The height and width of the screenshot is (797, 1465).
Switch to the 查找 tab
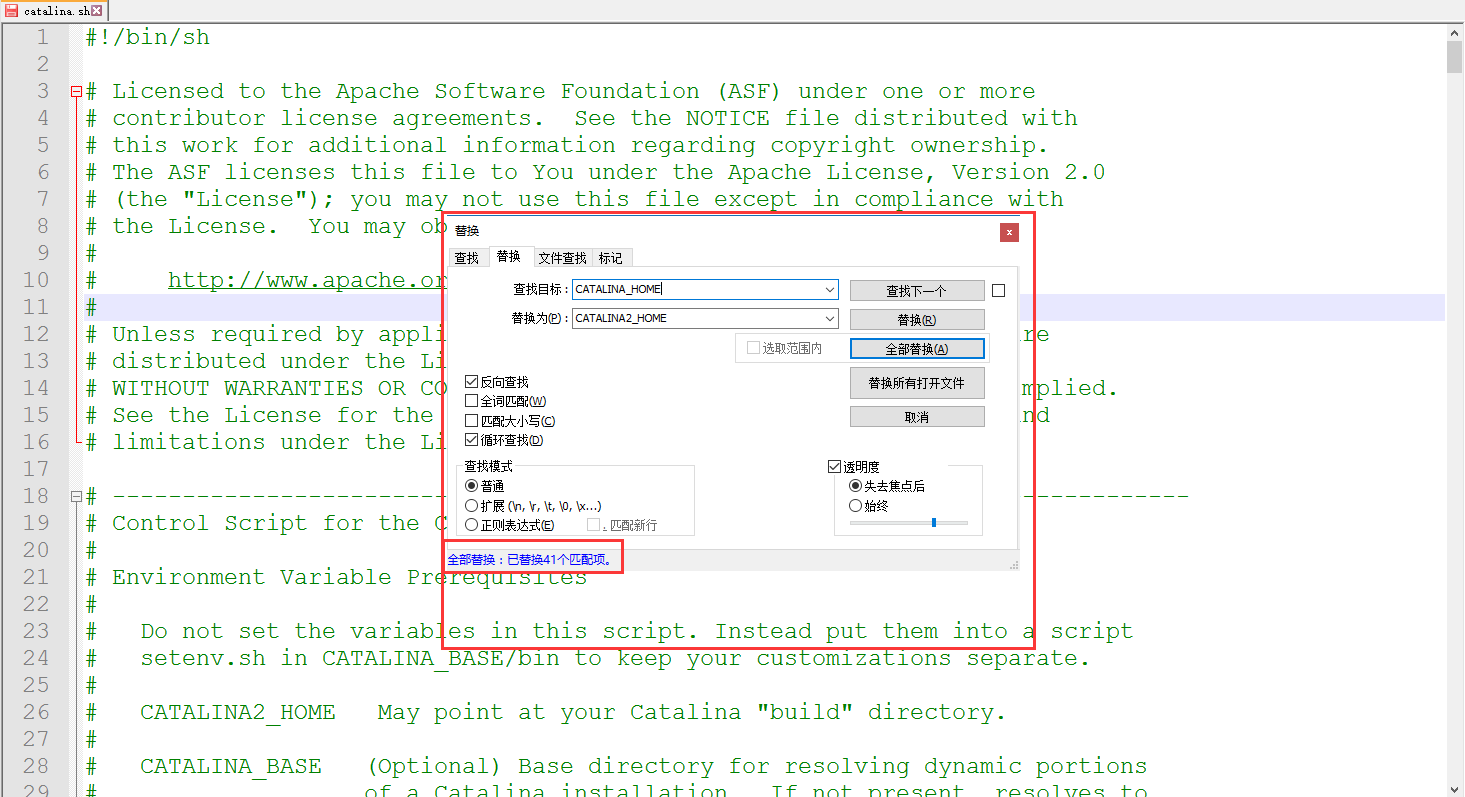467,258
